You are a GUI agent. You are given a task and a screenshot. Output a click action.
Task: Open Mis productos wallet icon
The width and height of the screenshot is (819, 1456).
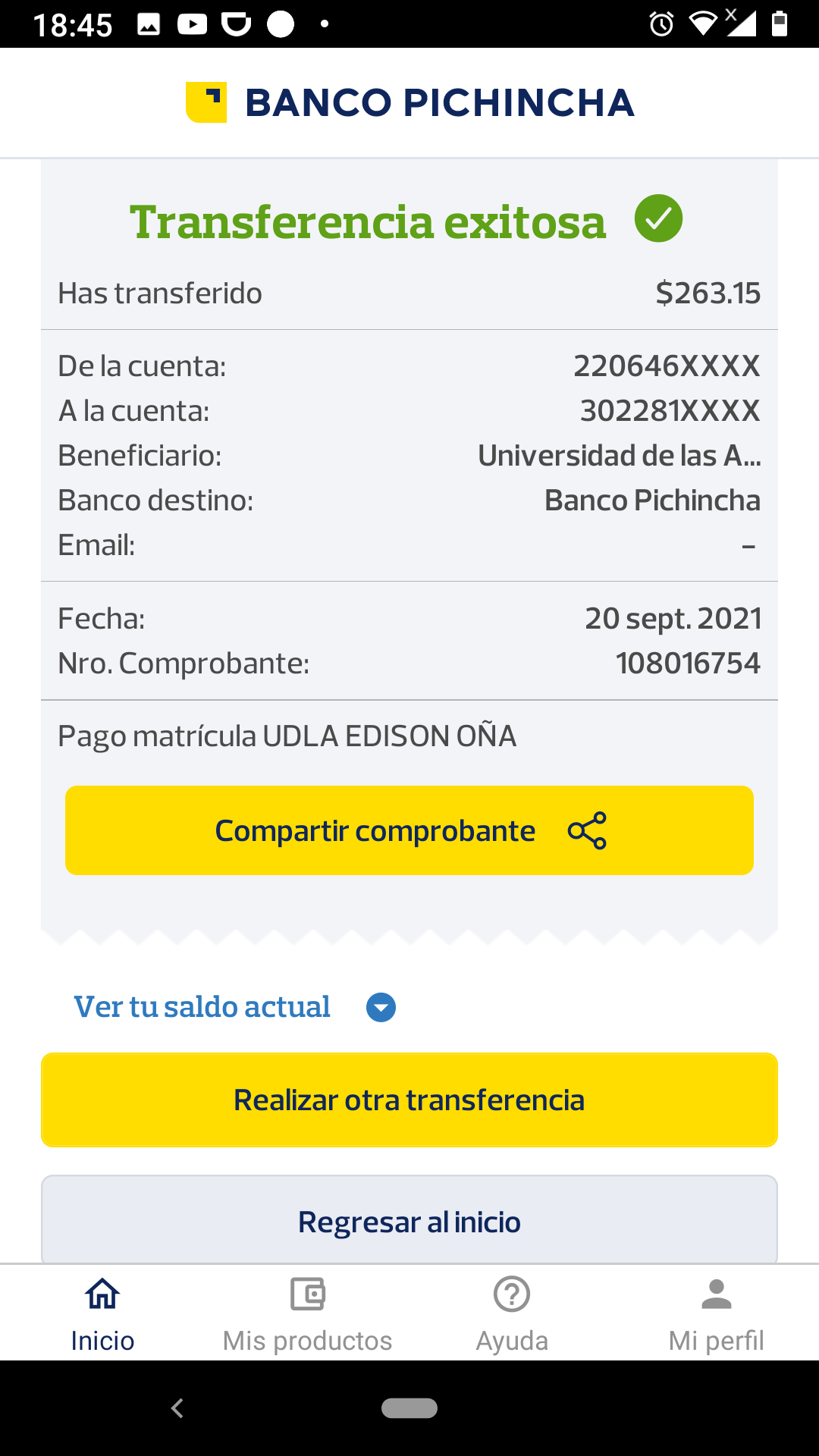tap(307, 1294)
